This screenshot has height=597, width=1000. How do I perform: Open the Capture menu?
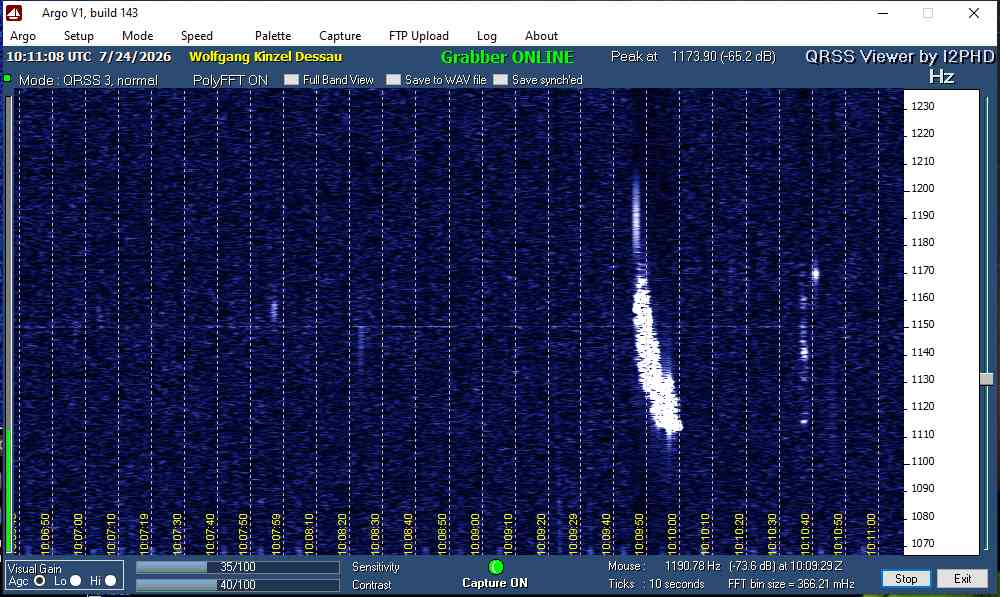click(x=340, y=36)
